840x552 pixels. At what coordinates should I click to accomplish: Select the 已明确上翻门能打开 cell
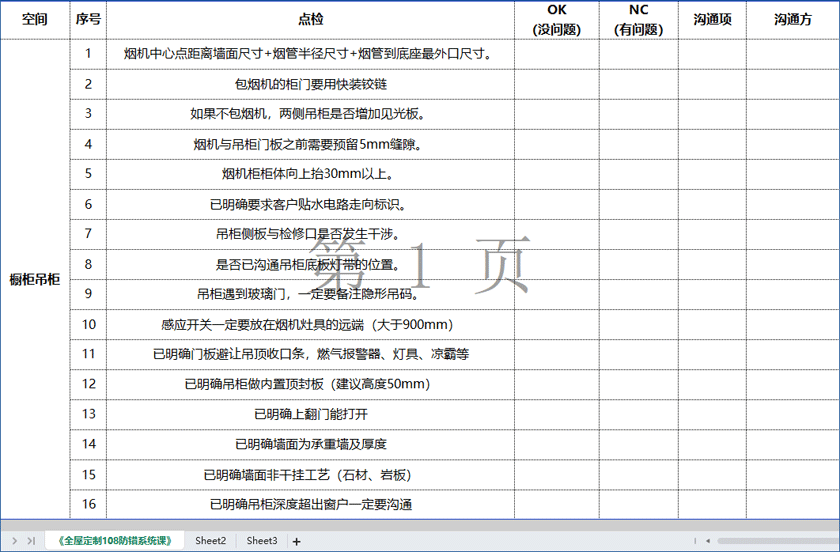pos(310,414)
